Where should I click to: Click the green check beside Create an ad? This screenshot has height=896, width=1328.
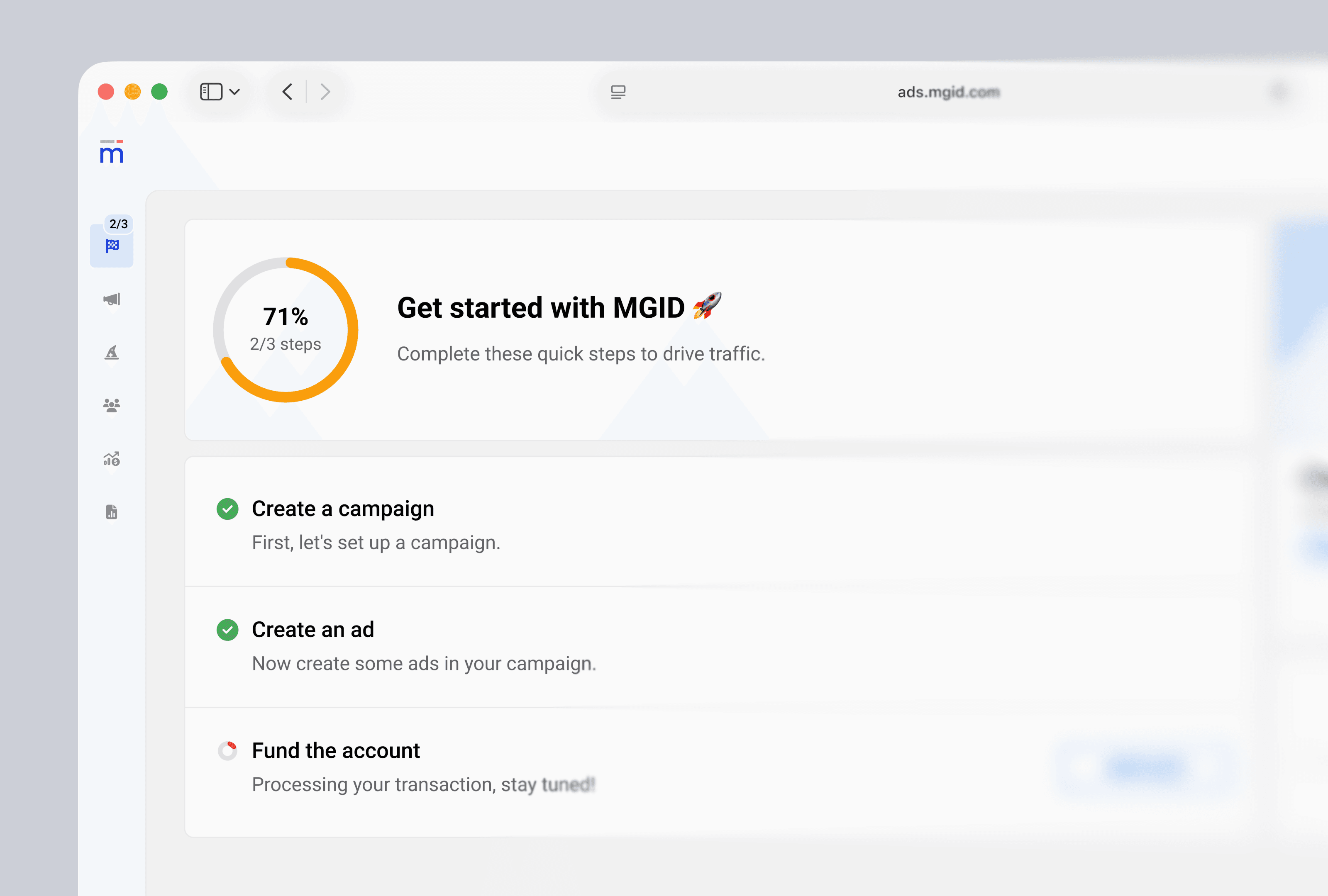(x=227, y=630)
